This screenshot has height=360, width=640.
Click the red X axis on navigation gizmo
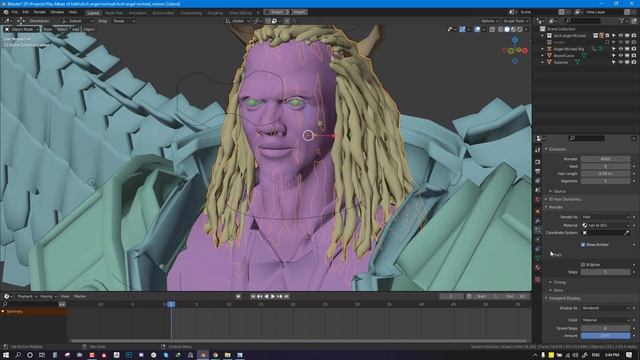click(x=525, y=51)
